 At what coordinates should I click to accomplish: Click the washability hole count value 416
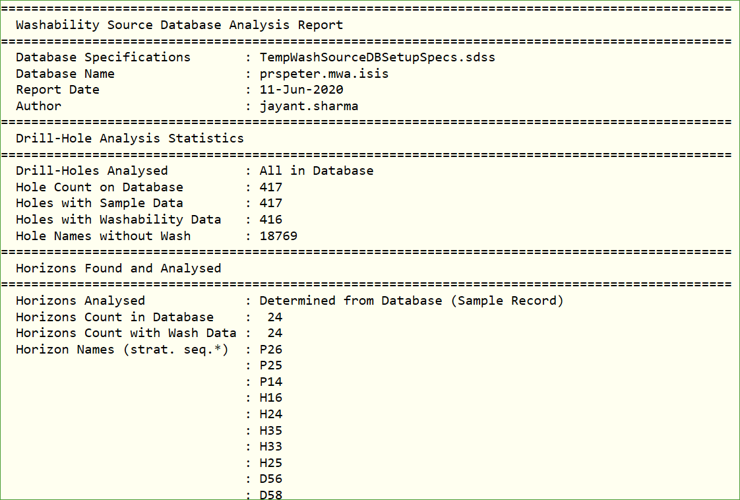point(270,219)
